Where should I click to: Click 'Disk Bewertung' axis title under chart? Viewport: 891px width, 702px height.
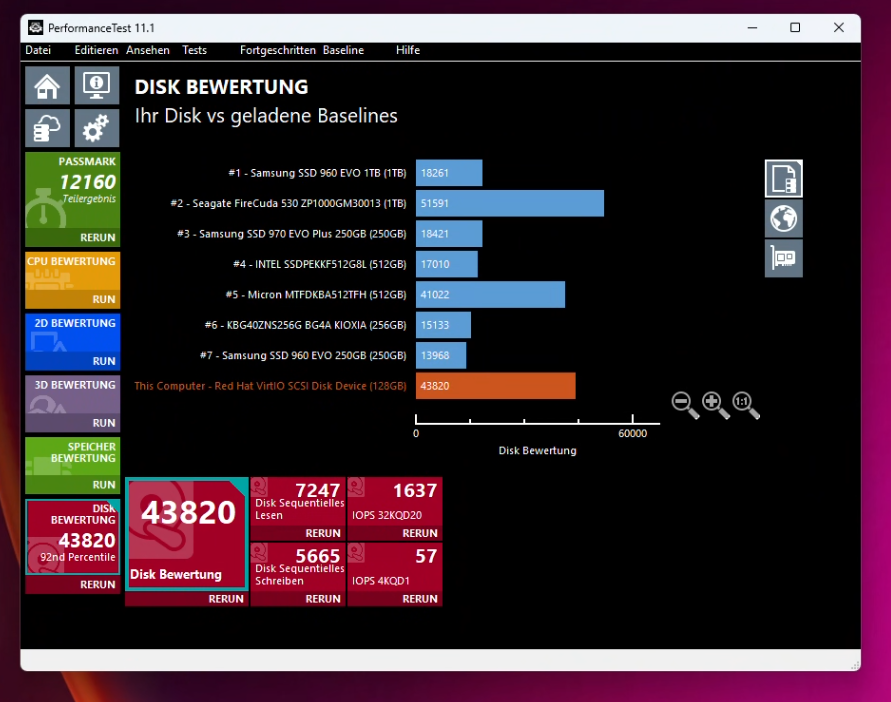pyautogui.click(x=538, y=450)
